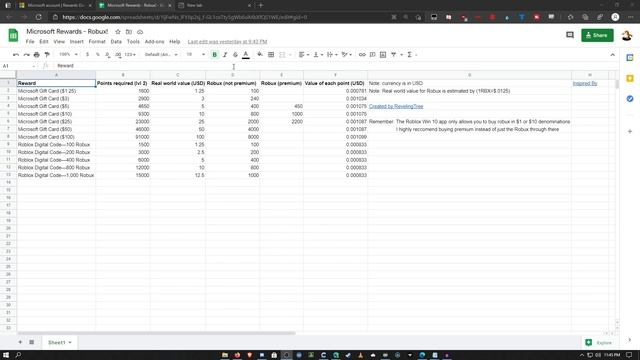This screenshot has height=360, width=640.
Task: Open the Functions sigma dropdown
Action: point(412,55)
